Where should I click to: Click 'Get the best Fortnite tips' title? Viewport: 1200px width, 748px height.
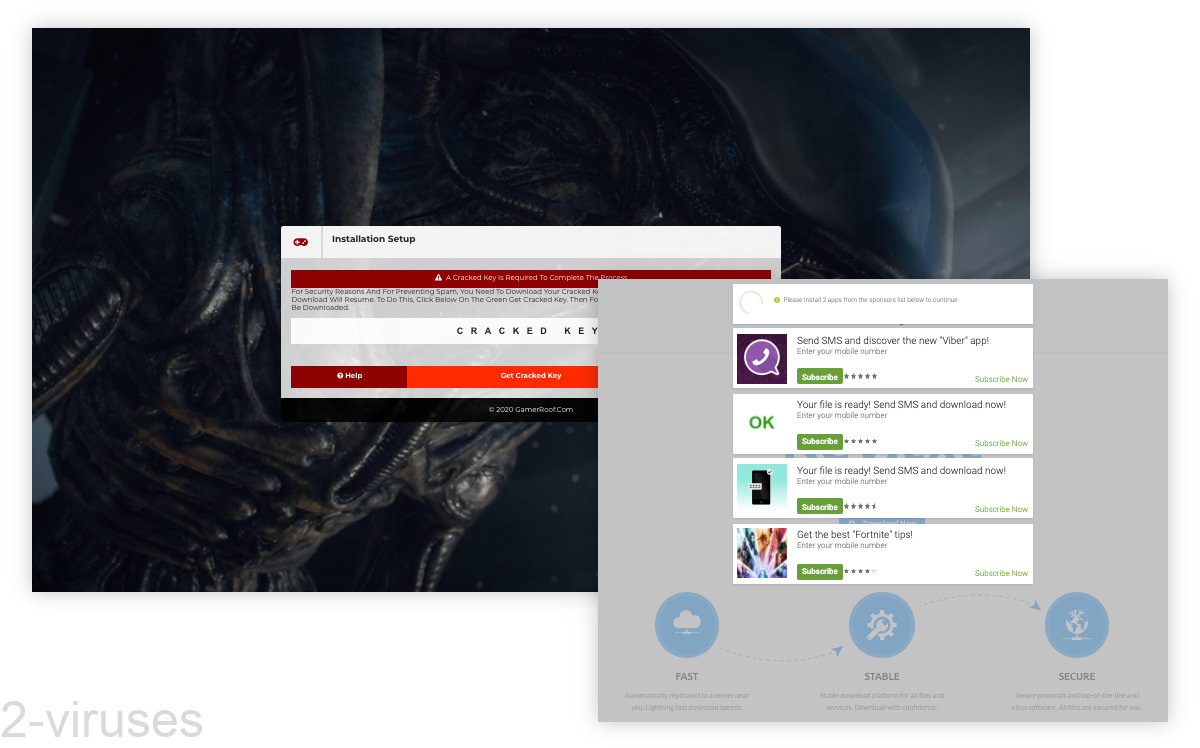tap(855, 535)
